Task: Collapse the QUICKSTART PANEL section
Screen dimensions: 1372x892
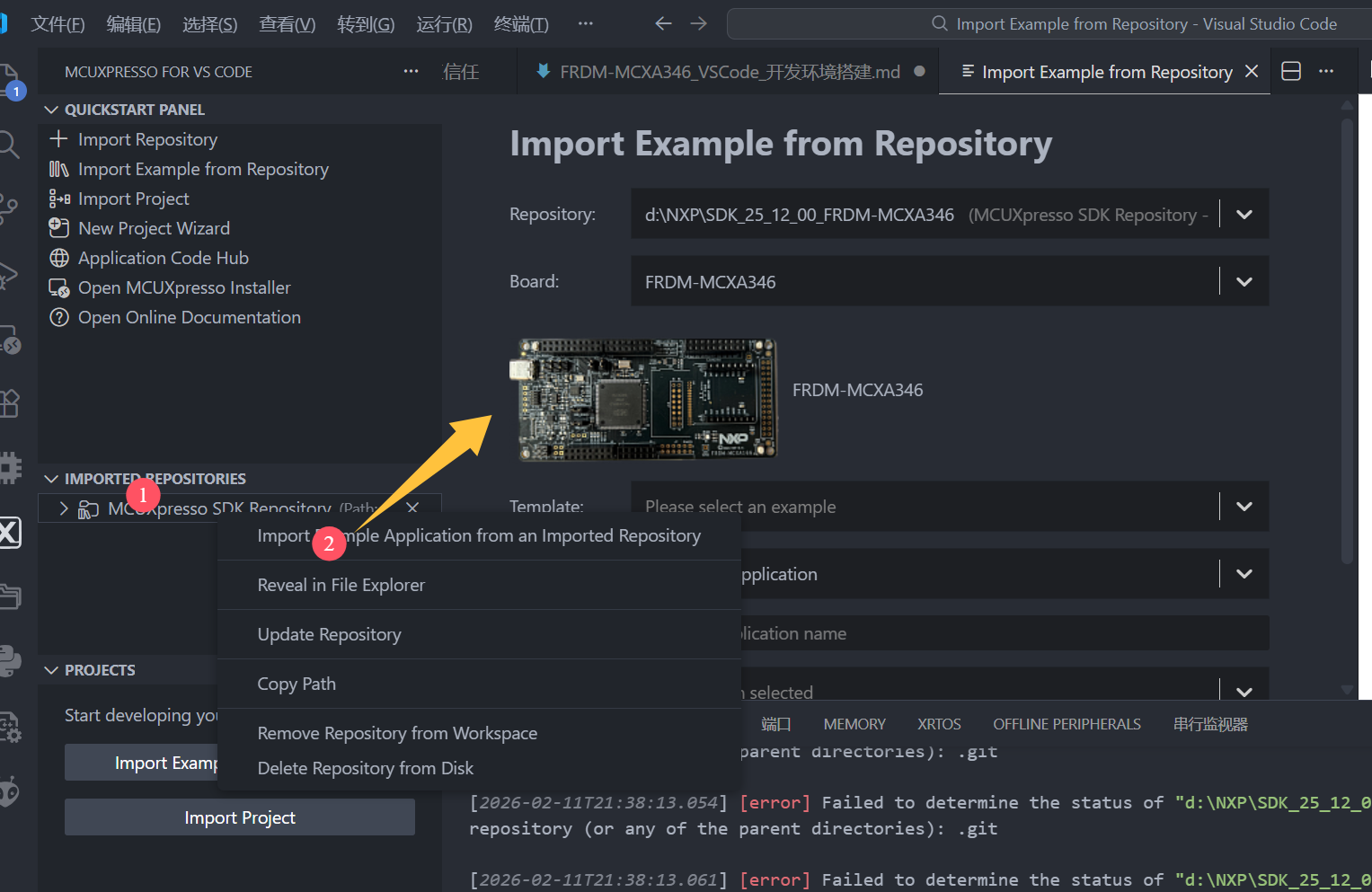Action: [51, 110]
